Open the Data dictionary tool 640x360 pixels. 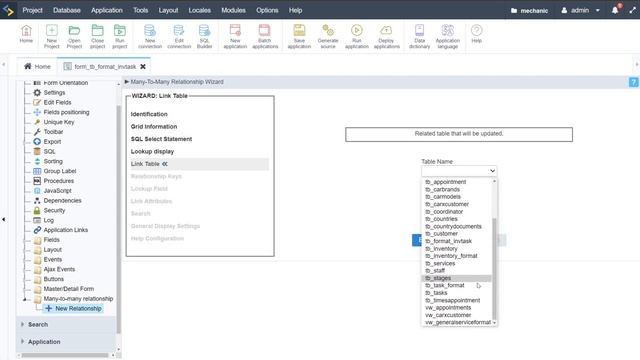(x=420, y=36)
